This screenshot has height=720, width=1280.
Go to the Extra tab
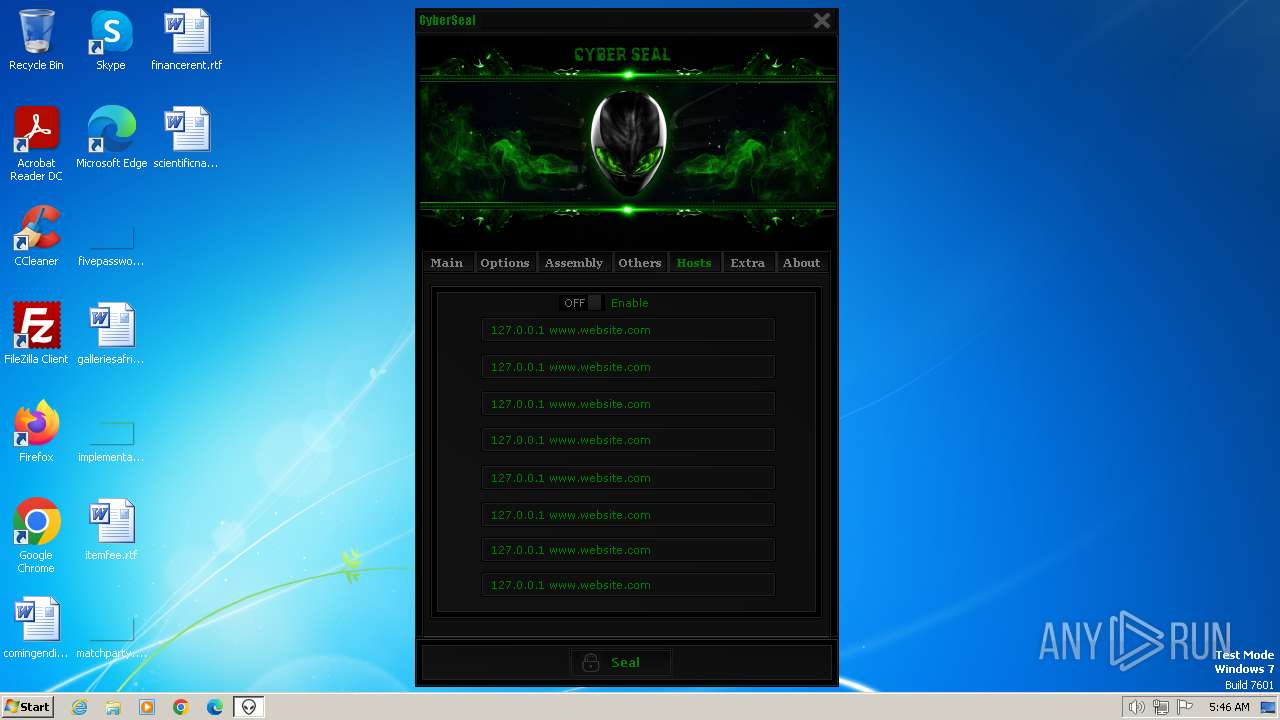(748, 263)
